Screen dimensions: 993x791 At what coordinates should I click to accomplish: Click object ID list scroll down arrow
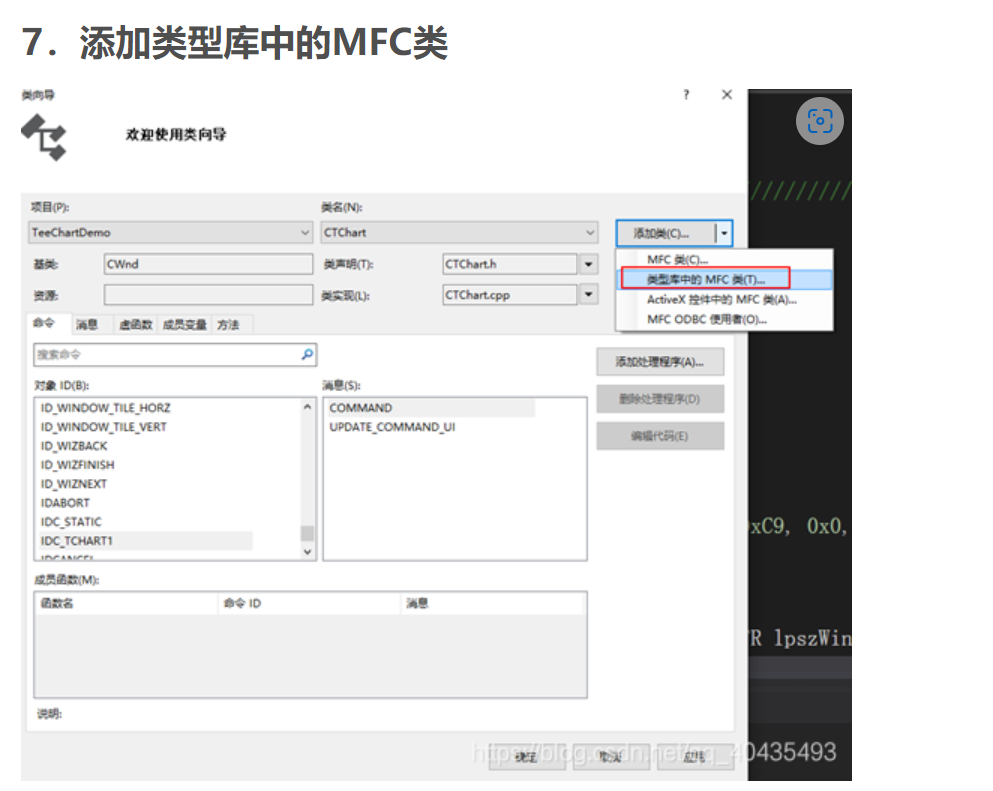click(307, 552)
